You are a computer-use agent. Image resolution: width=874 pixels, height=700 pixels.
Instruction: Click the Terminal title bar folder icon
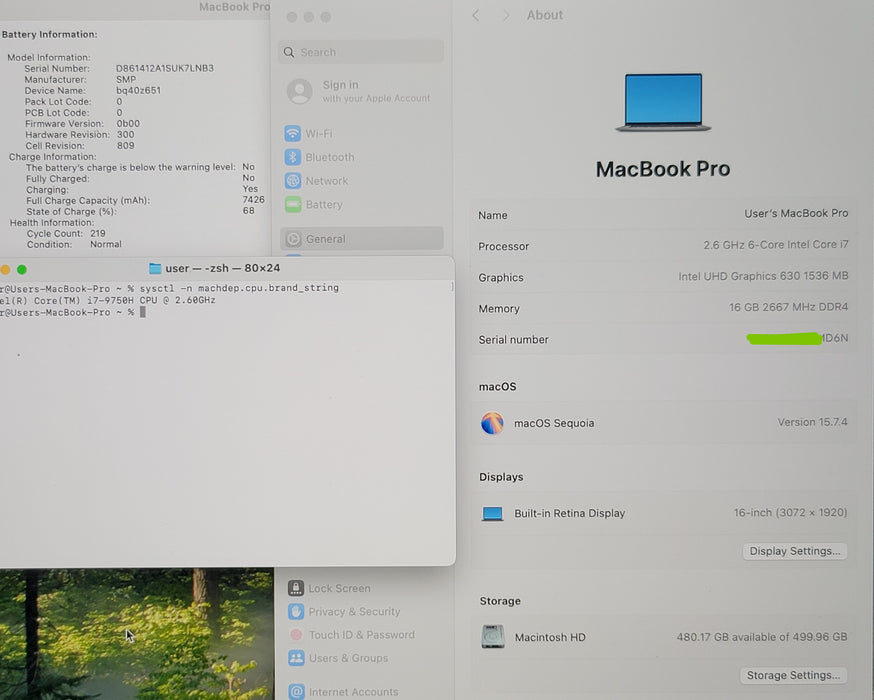(x=155, y=269)
